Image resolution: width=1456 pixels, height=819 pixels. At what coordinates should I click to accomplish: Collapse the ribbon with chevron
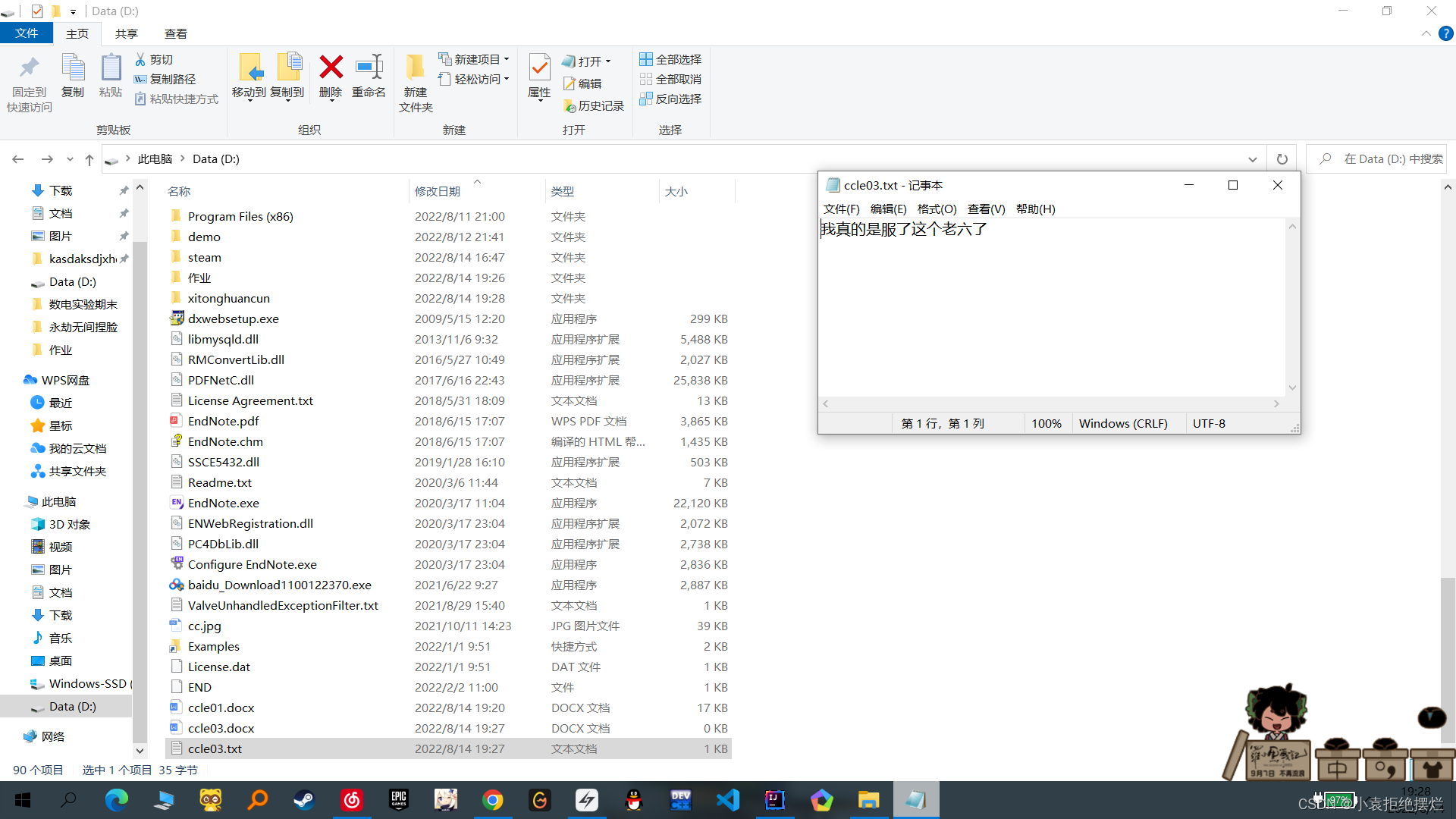tap(1426, 33)
